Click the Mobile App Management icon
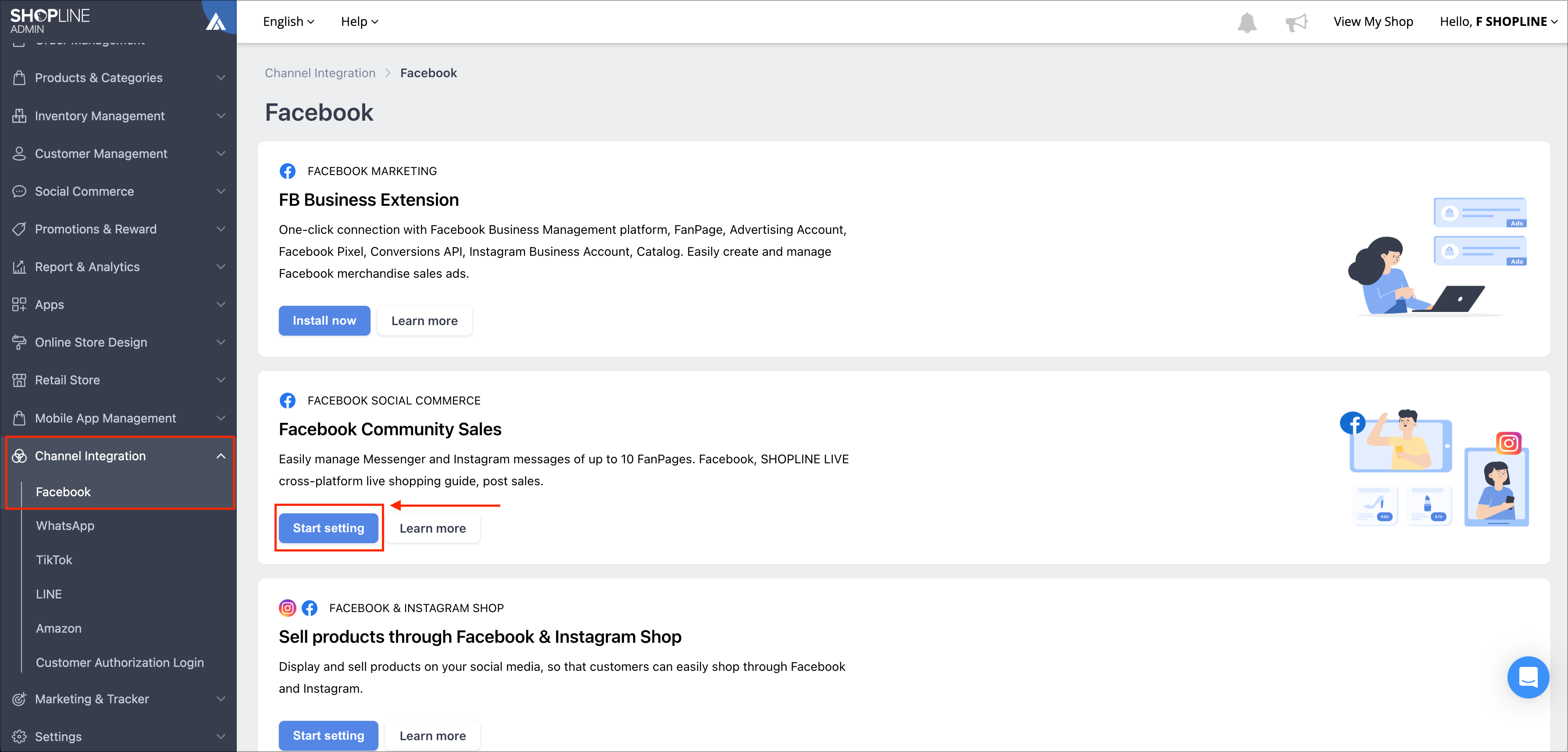 pos(19,418)
